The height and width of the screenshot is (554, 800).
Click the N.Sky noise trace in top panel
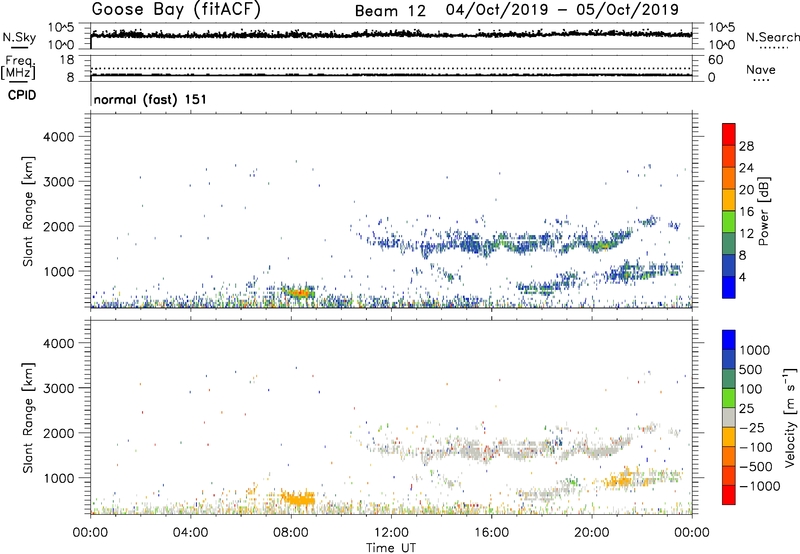coord(391,34)
